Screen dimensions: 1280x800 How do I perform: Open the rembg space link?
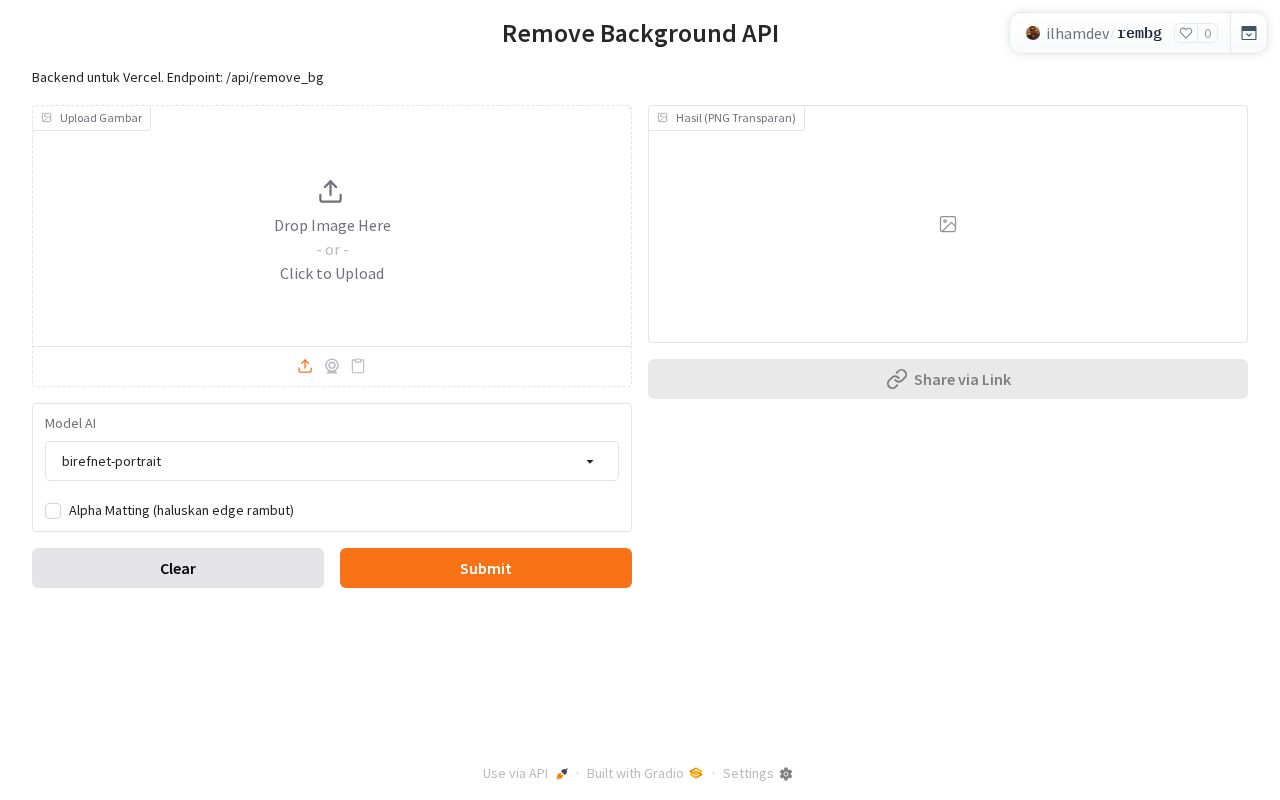1139,33
